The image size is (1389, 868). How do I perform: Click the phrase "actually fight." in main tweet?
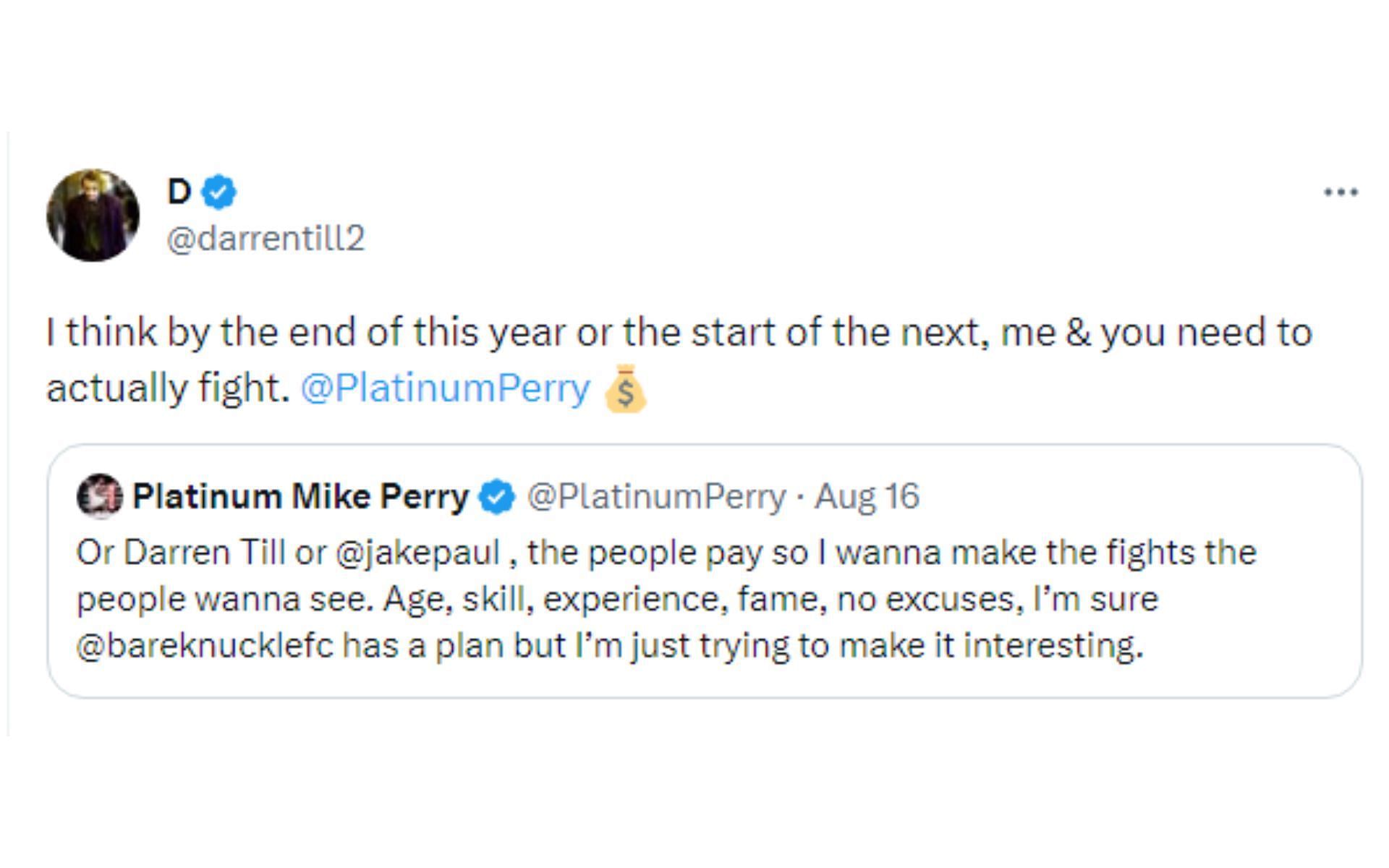click(168, 388)
